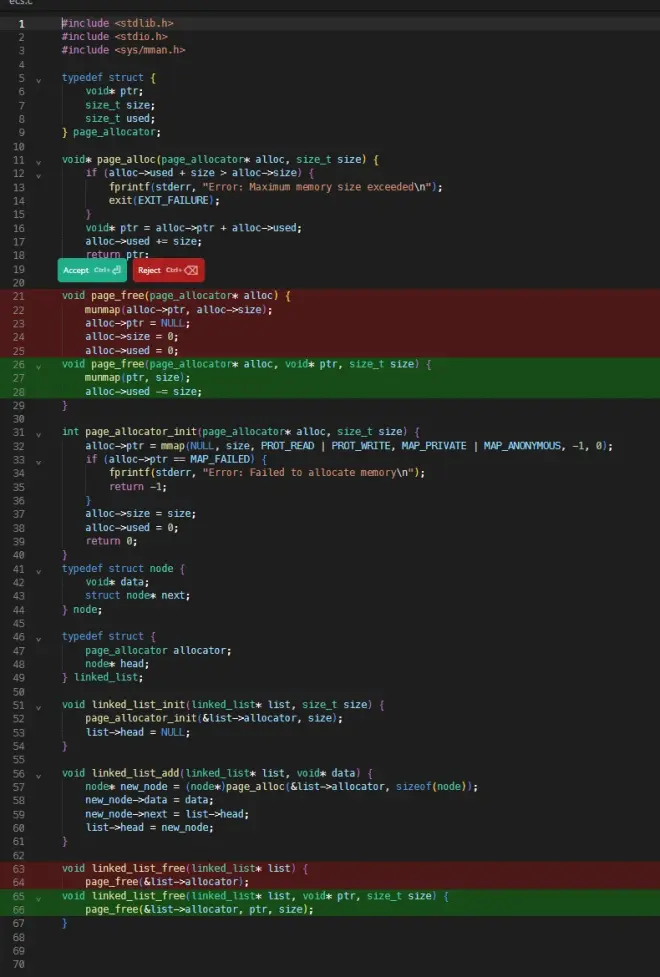660x977 pixels.
Task: Accept the proposed code change
Action: click(x=92, y=270)
